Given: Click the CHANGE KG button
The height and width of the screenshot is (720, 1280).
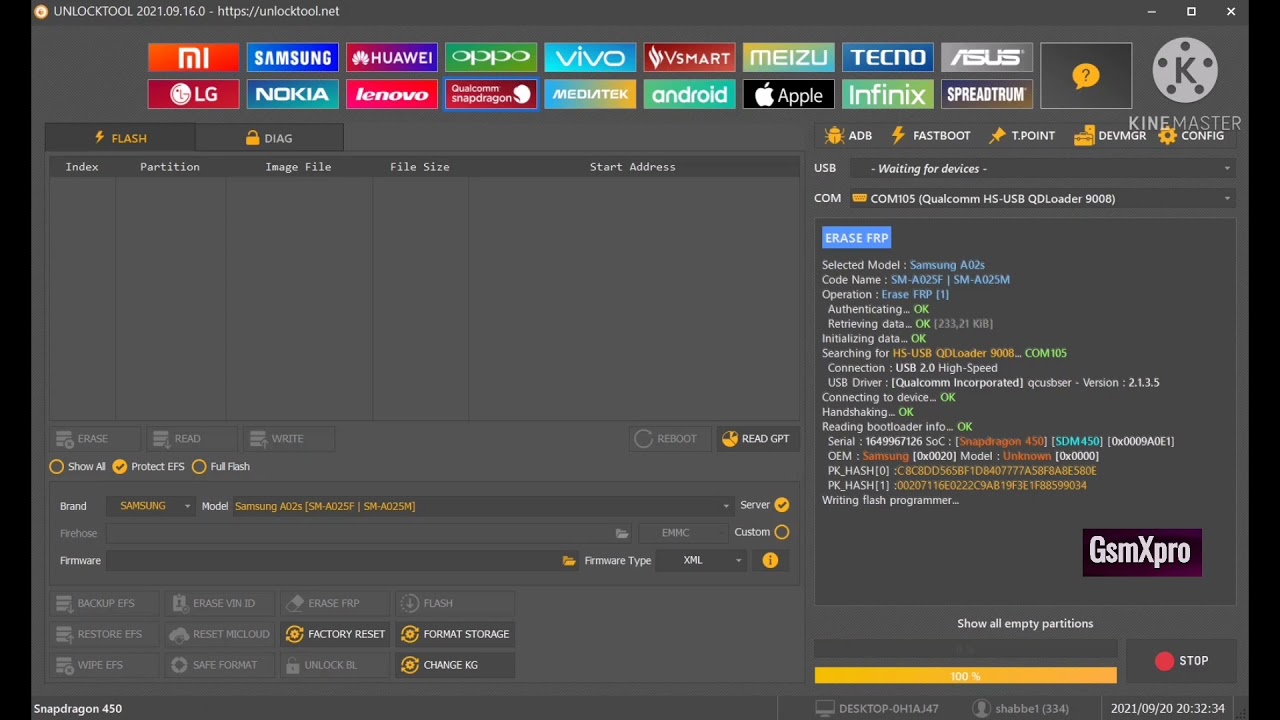Looking at the screenshot, I should [455, 665].
